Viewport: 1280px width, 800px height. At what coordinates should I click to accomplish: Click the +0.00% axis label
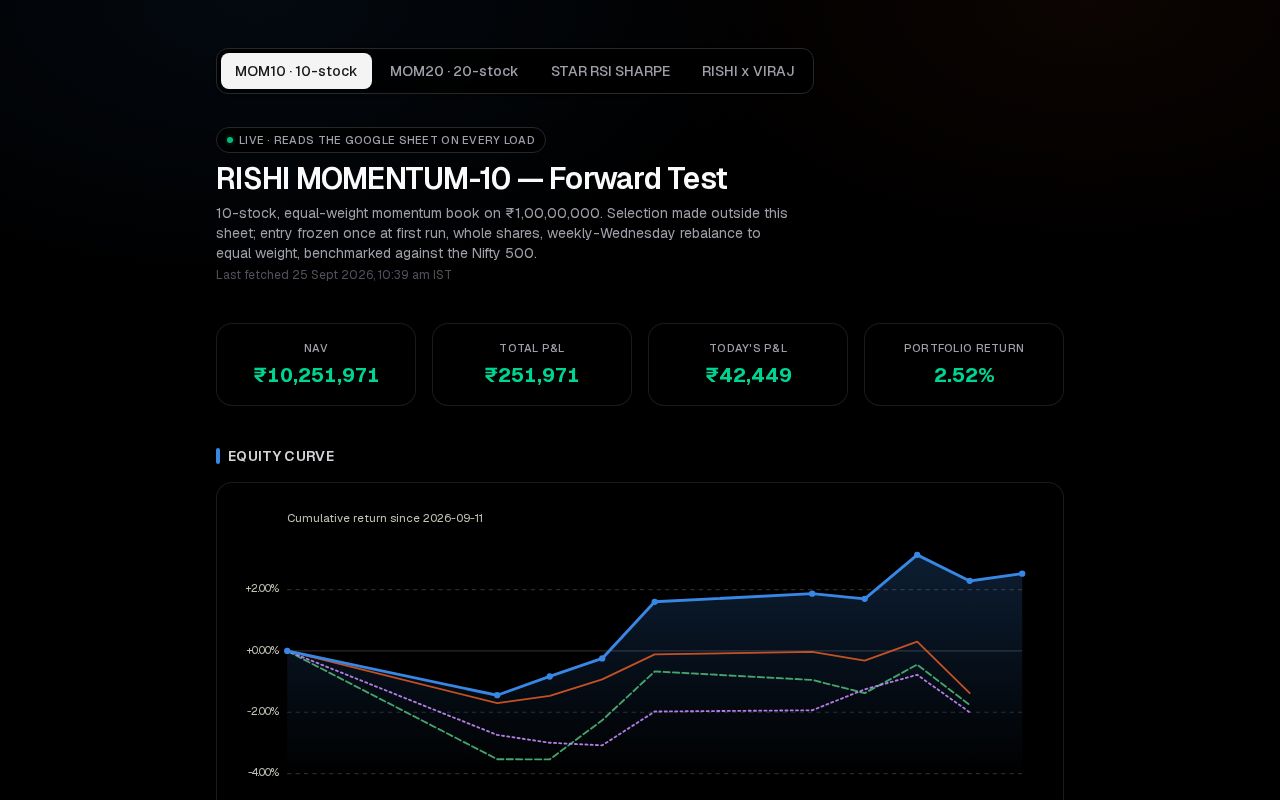pyautogui.click(x=262, y=651)
